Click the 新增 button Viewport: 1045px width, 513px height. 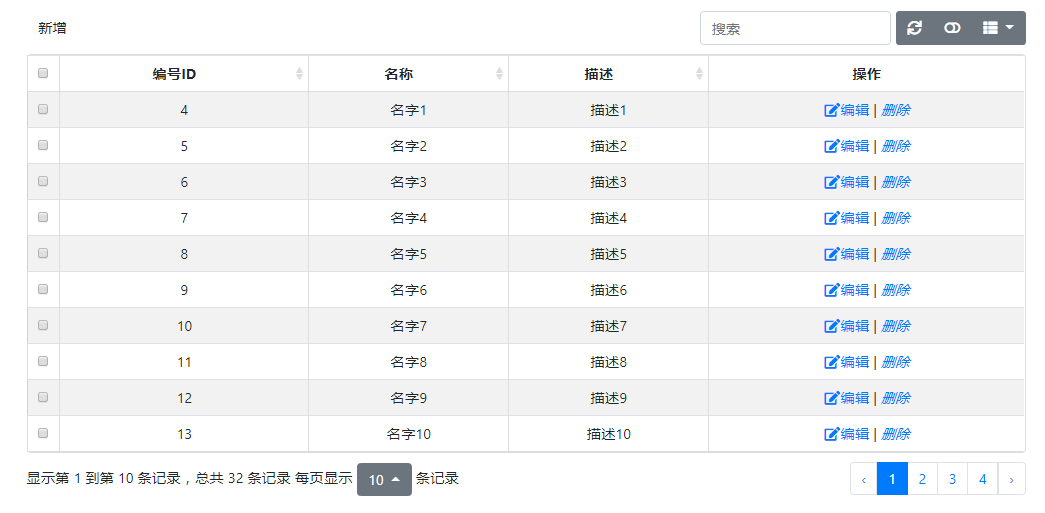tap(52, 28)
